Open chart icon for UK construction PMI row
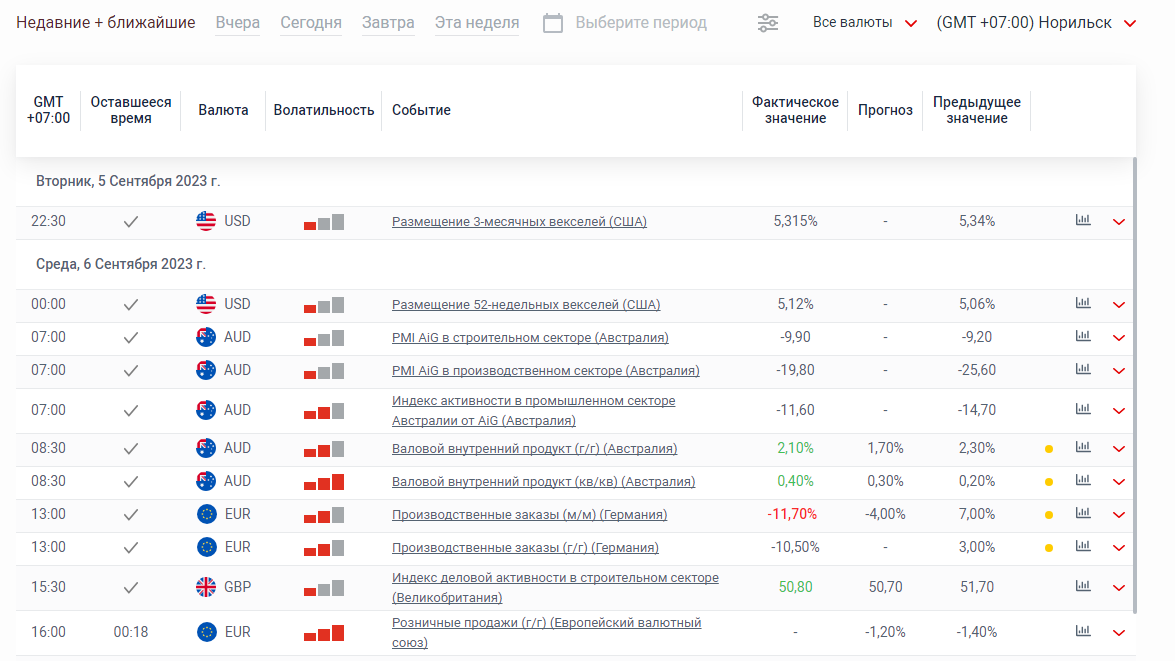 (x=1083, y=586)
